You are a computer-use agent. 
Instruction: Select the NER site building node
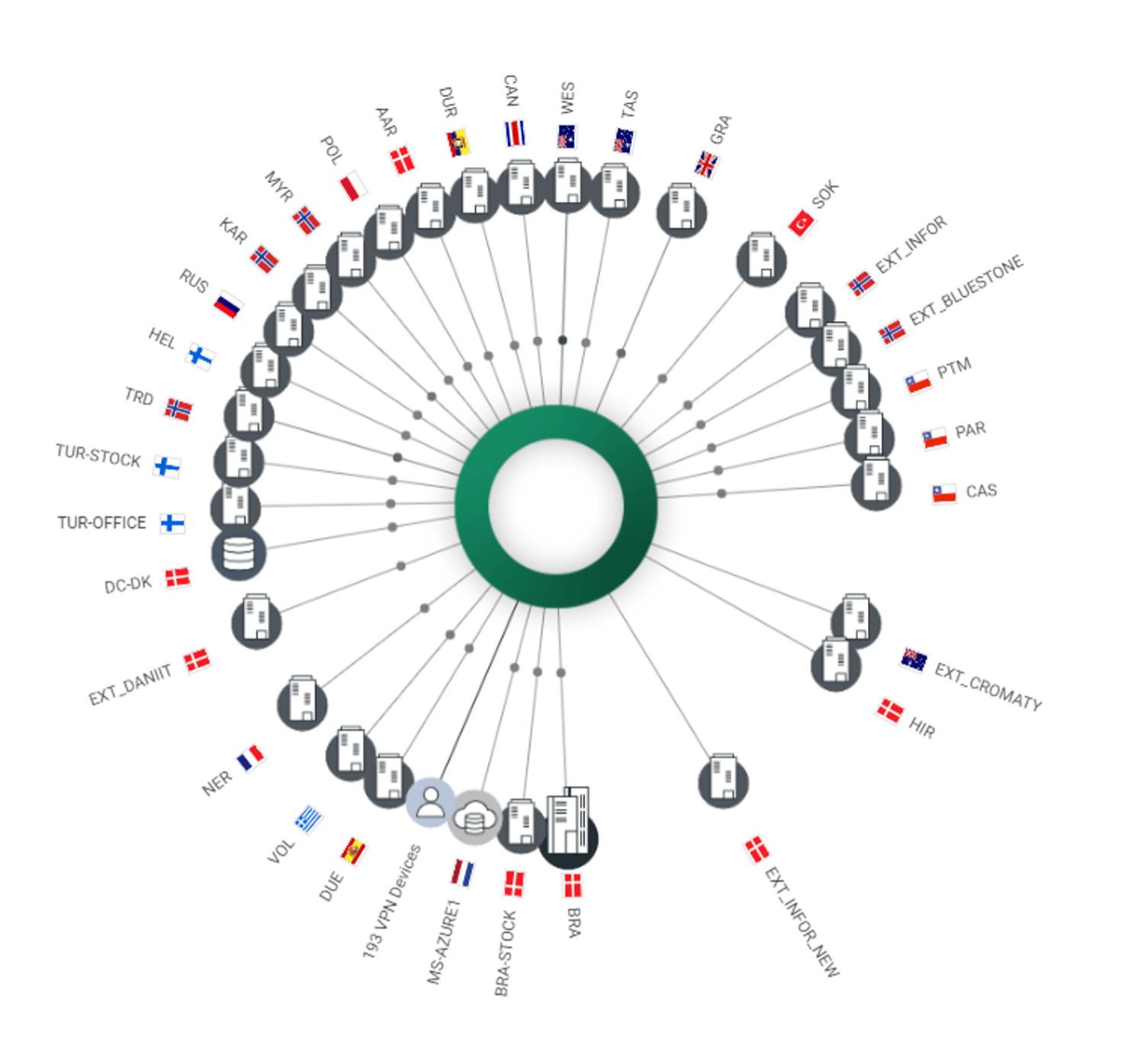click(302, 703)
